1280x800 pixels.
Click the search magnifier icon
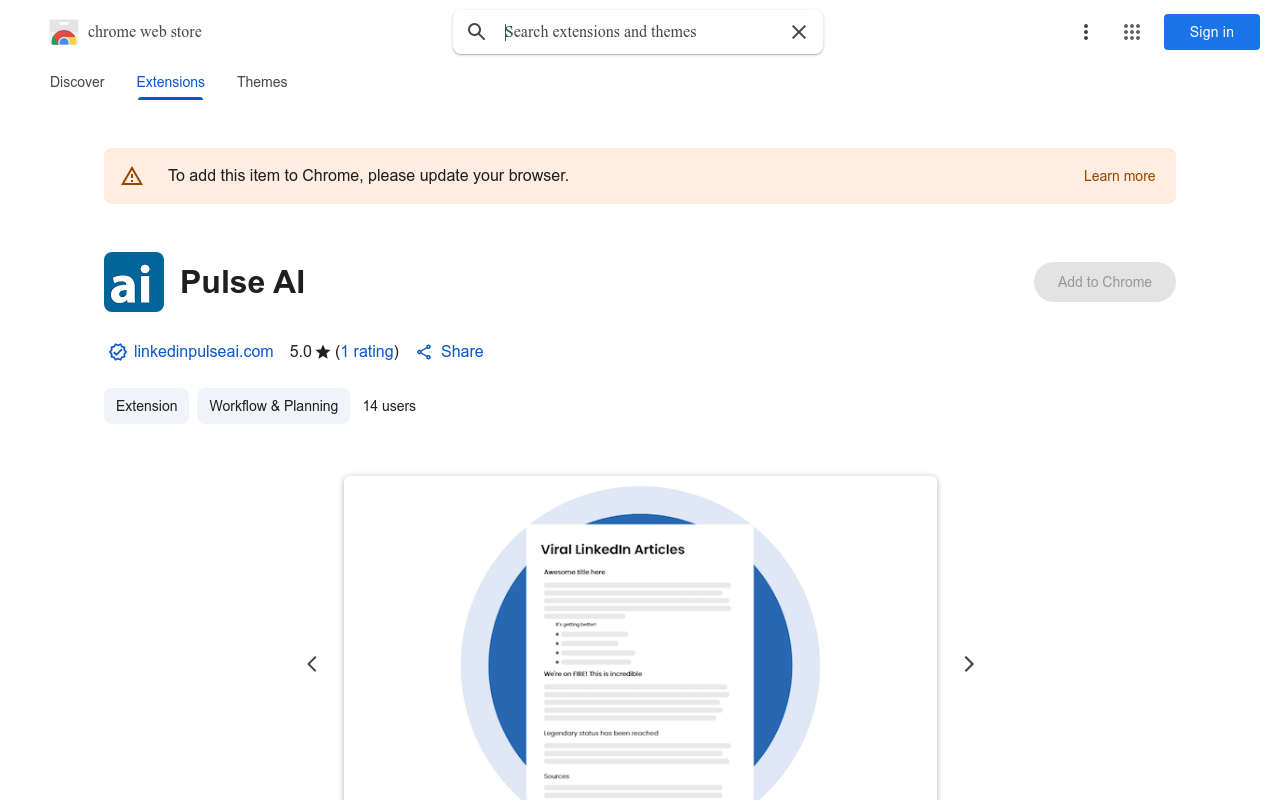tap(477, 32)
